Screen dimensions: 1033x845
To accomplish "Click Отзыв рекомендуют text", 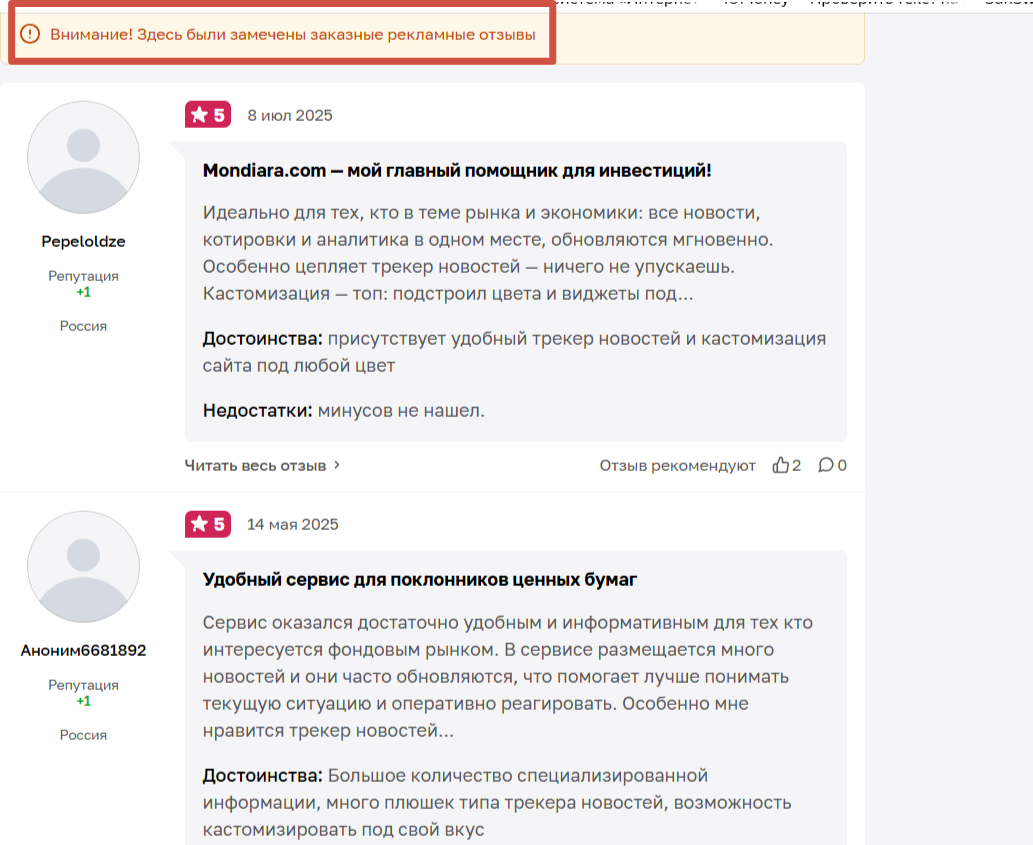I will point(677,466).
